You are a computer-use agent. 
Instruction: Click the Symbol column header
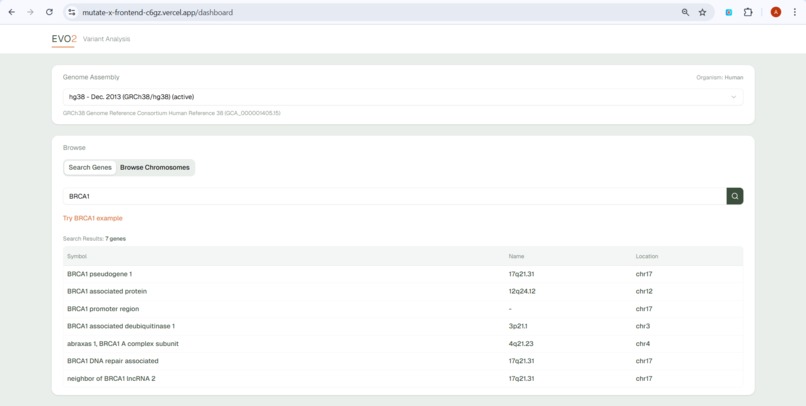[x=77, y=256]
